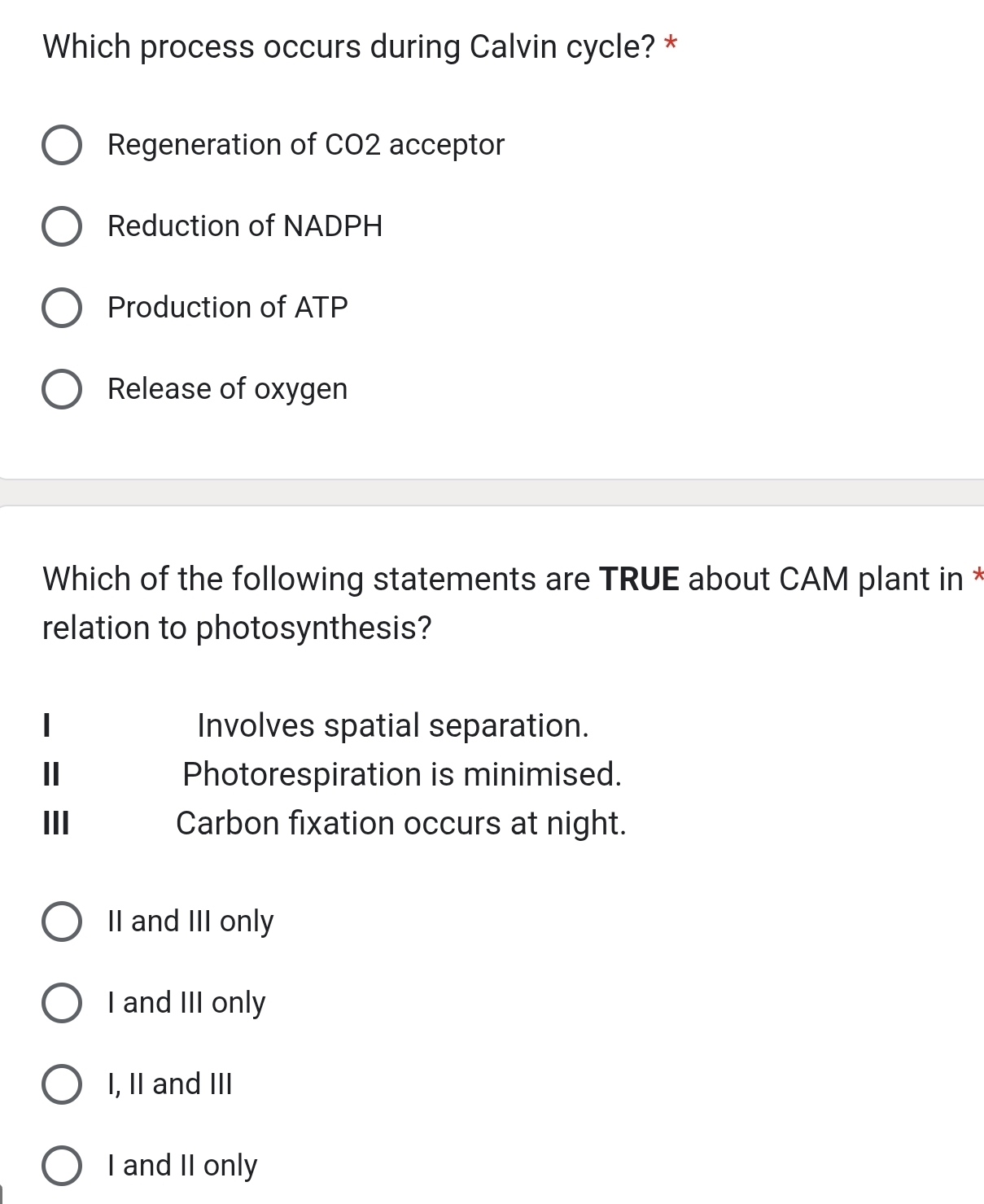Pick "Production of ATP" option
Viewport: 984px width, 1204px height.
[x=63, y=308]
